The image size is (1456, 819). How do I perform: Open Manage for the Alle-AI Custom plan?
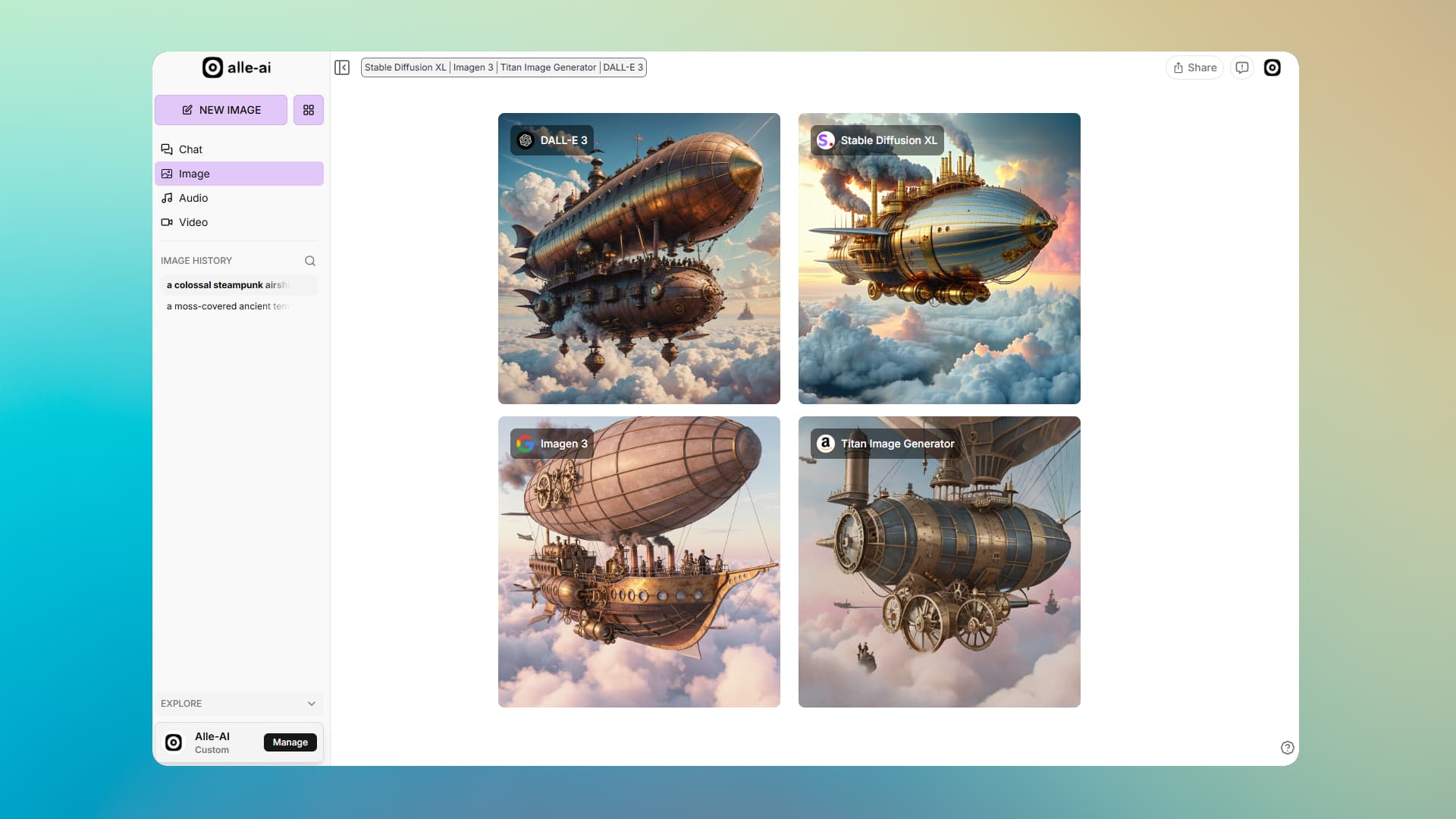coord(290,742)
